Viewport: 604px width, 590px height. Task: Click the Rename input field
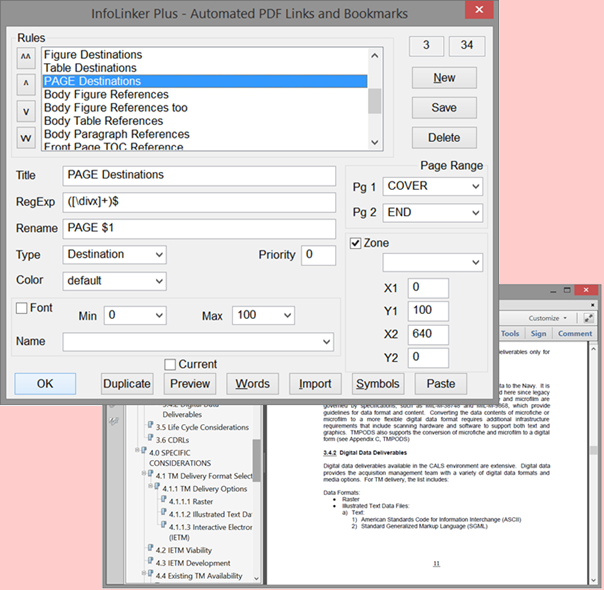199,229
